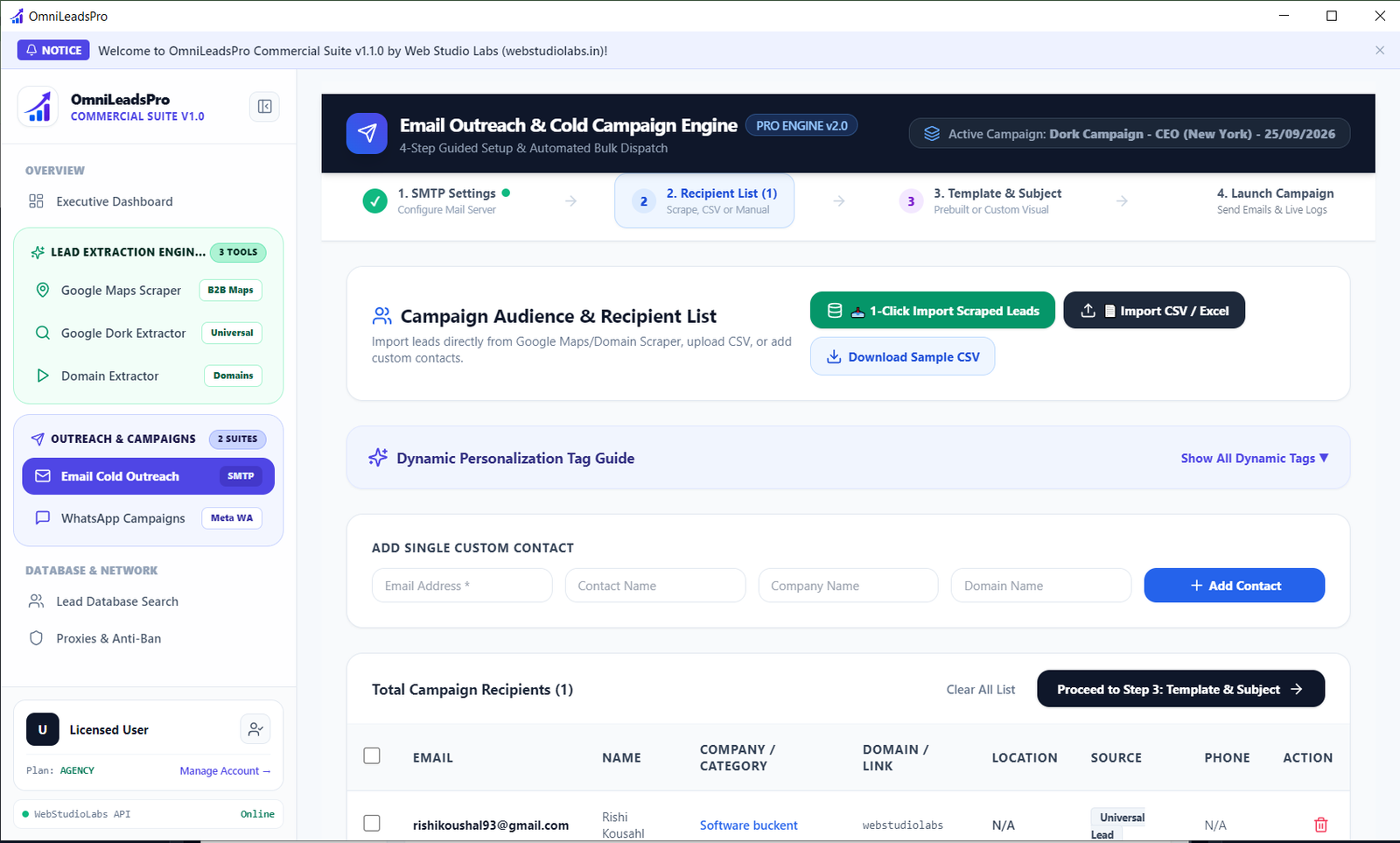Open the user profile icon beside Licensed User
This screenshot has width=1400, height=843.
tap(255, 729)
